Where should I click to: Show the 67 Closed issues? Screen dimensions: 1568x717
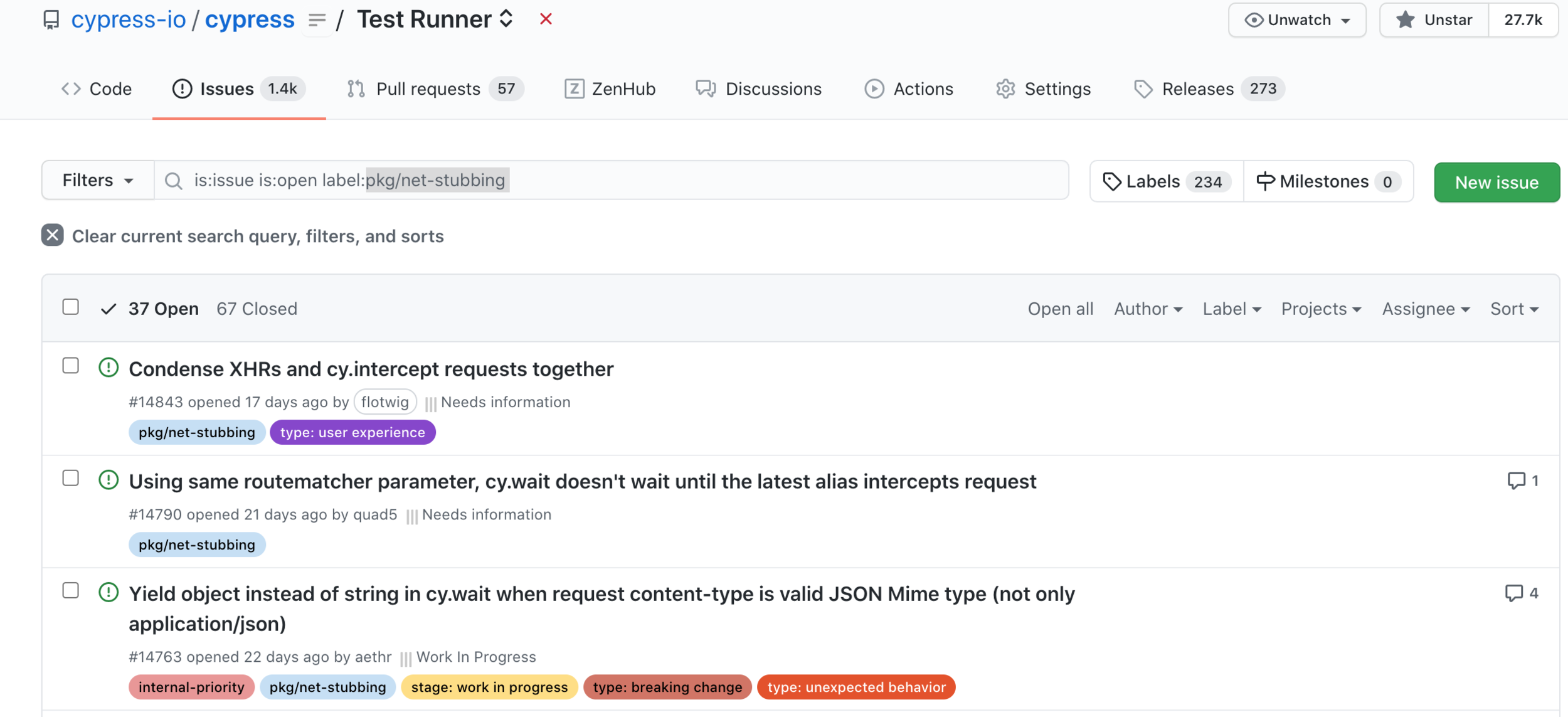coord(257,309)
